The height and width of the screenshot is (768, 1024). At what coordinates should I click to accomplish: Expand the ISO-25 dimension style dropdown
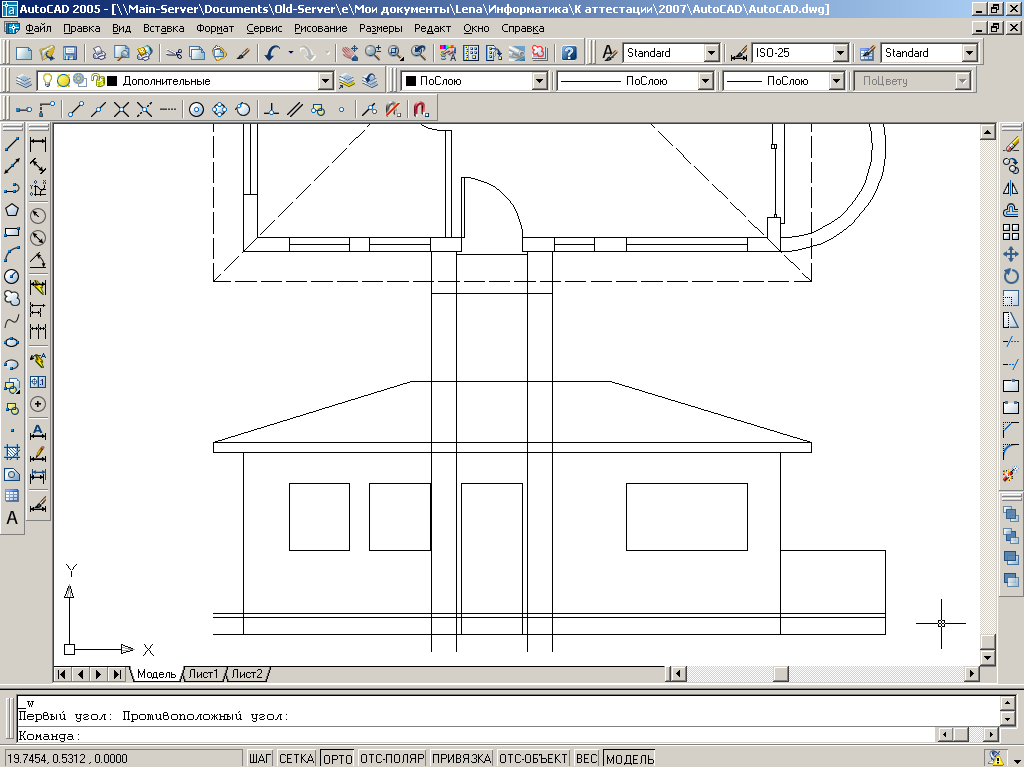840,53
